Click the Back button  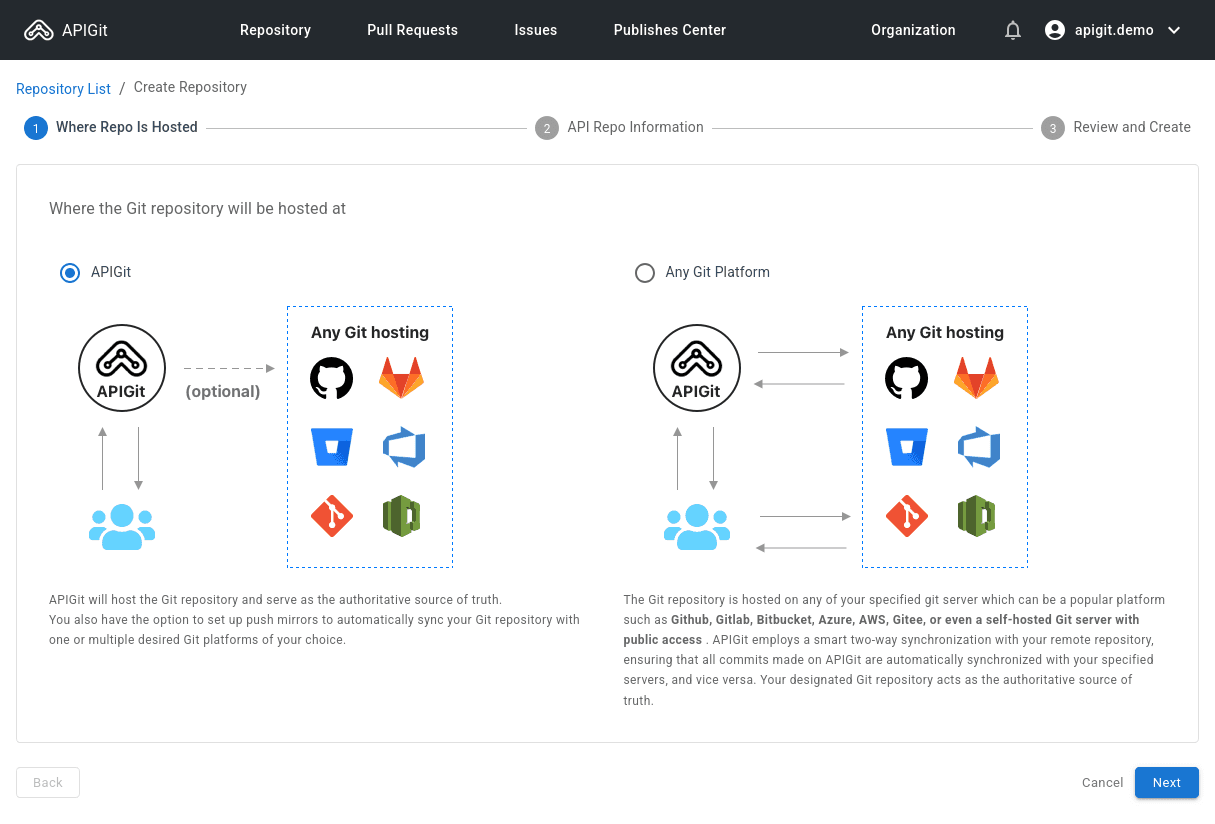coord(48,783)
